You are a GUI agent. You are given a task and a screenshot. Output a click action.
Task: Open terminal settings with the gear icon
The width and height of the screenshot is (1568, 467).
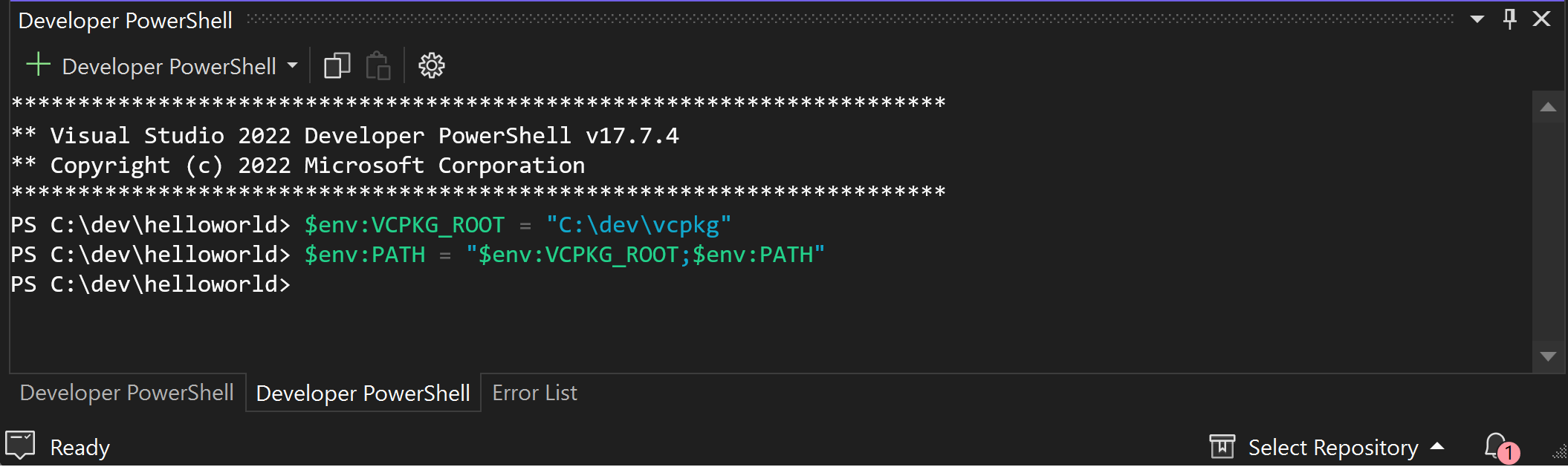click(x=431, y=65)
